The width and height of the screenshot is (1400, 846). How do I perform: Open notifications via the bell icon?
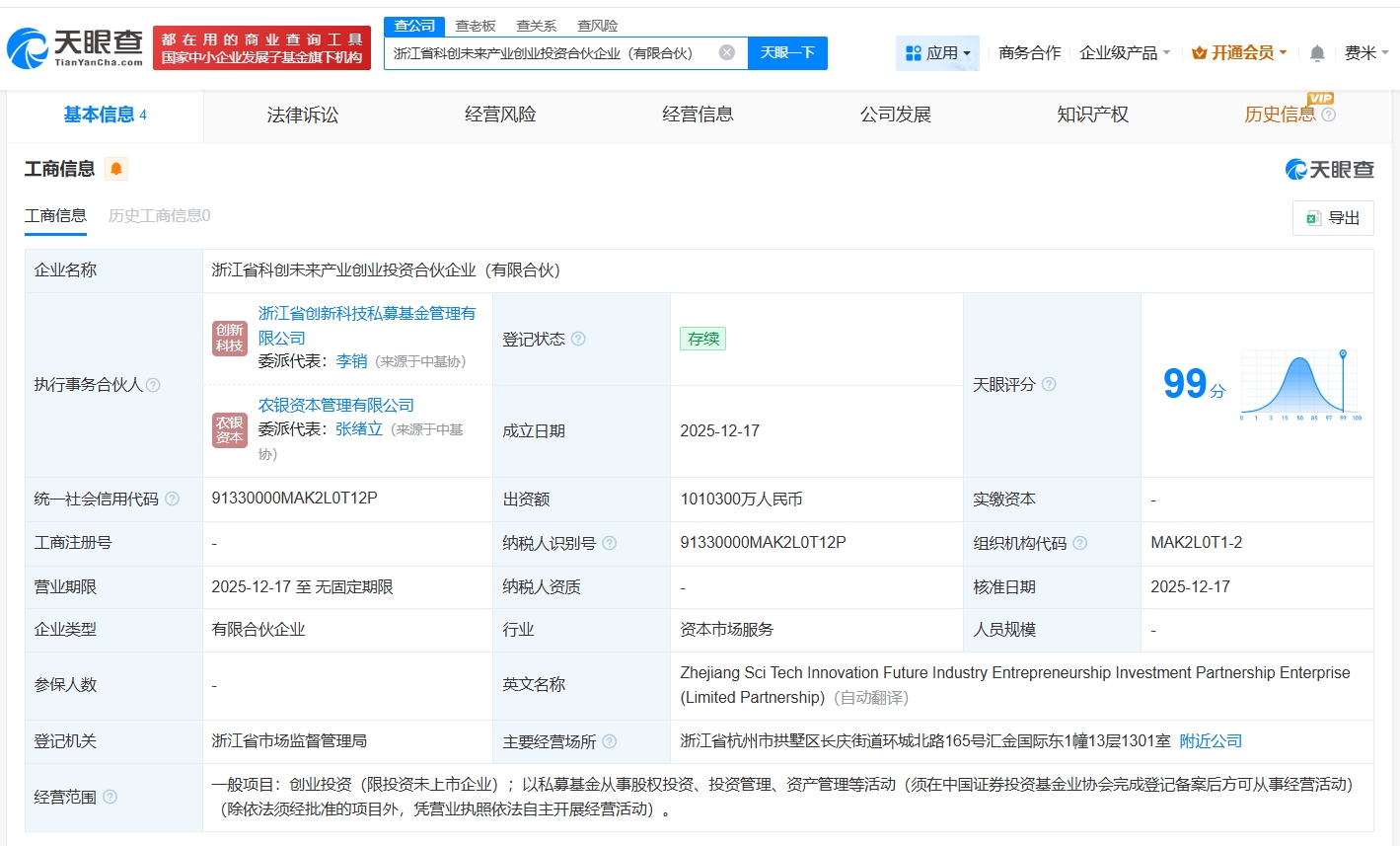1316,53
